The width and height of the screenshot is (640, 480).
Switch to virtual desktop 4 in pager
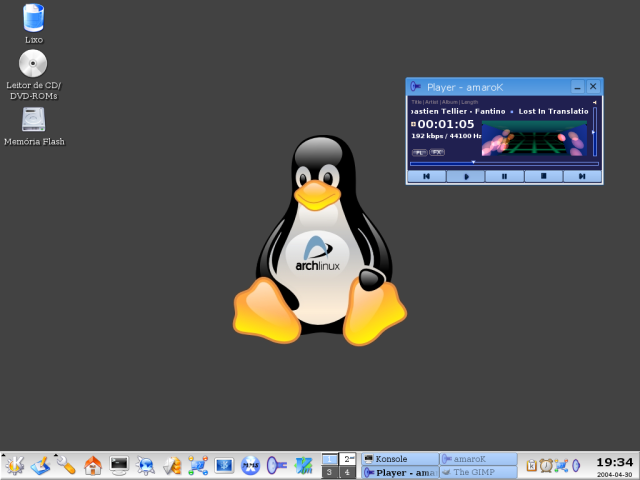(347, 472)
